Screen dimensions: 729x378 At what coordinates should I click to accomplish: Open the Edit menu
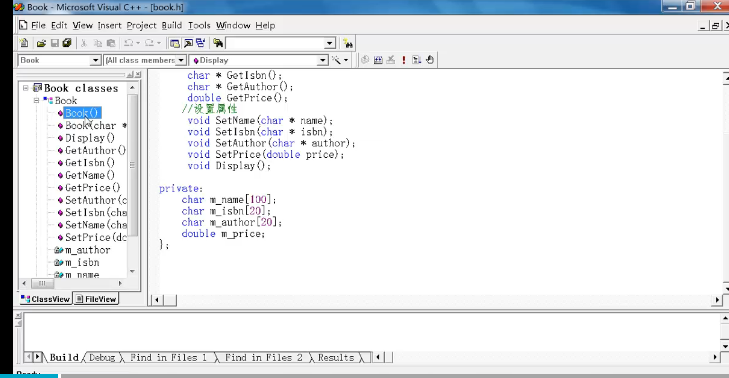click(x=59, y=25)
